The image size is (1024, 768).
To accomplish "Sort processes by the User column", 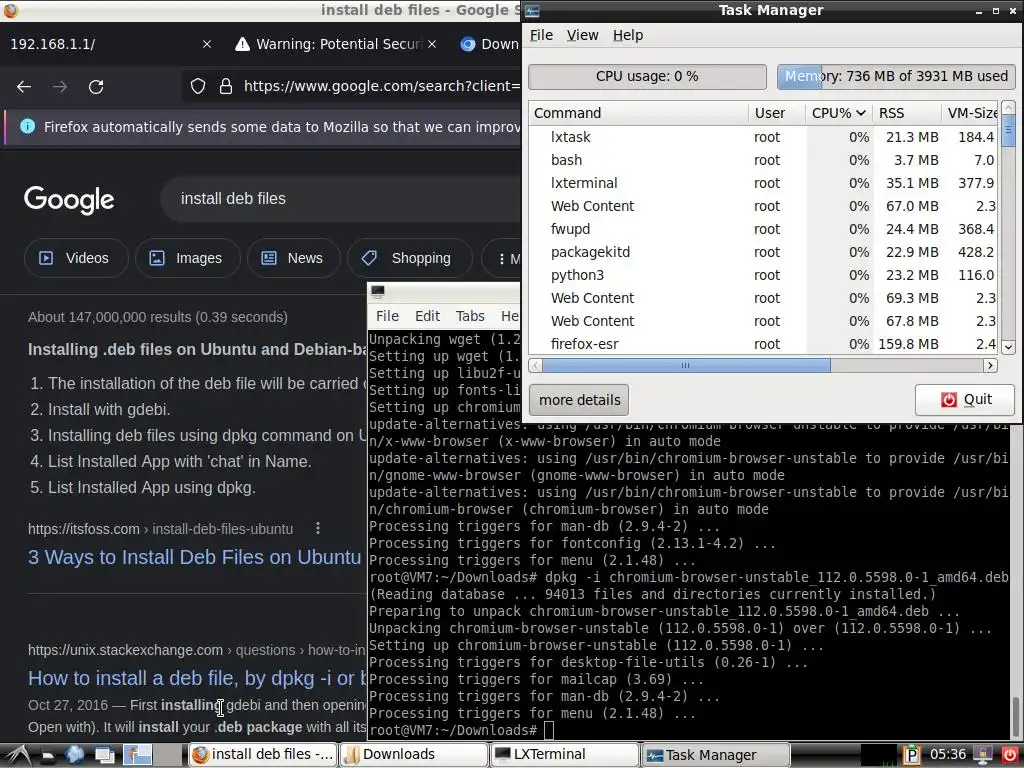I will 776,113.
